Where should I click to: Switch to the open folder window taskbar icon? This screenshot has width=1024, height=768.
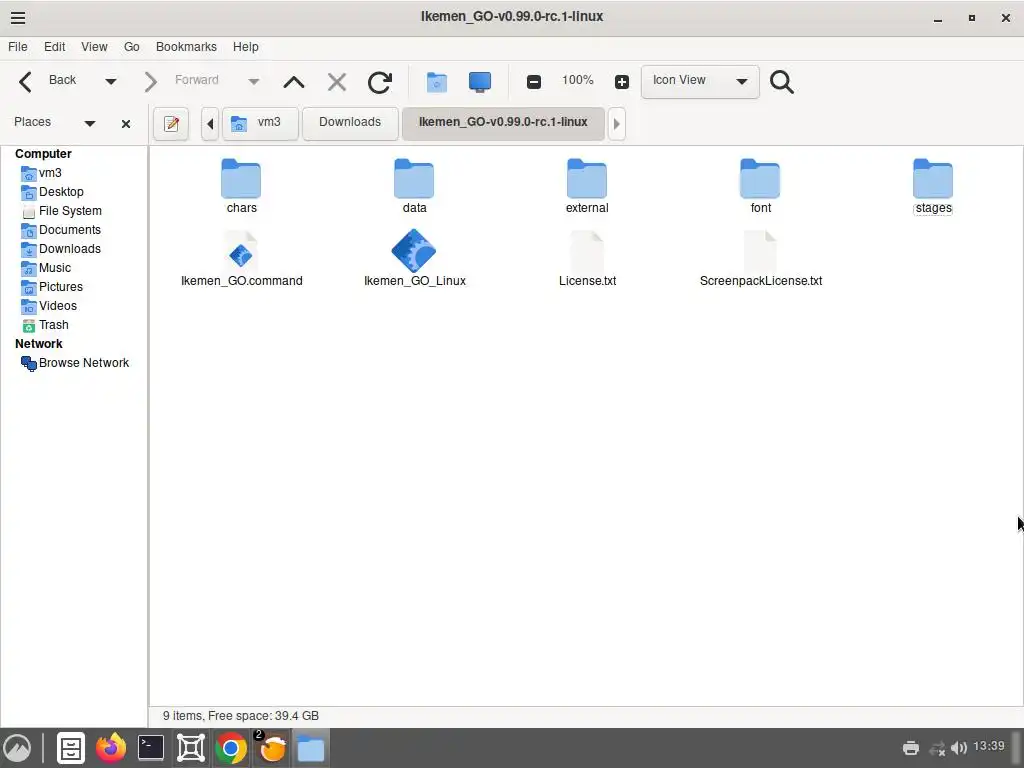pos(311,748)
